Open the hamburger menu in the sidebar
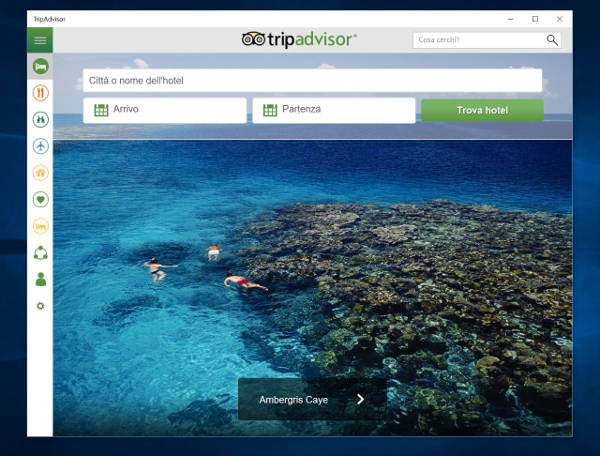The width and height of the screenshot is (600, 456). (x=40, y=40)
